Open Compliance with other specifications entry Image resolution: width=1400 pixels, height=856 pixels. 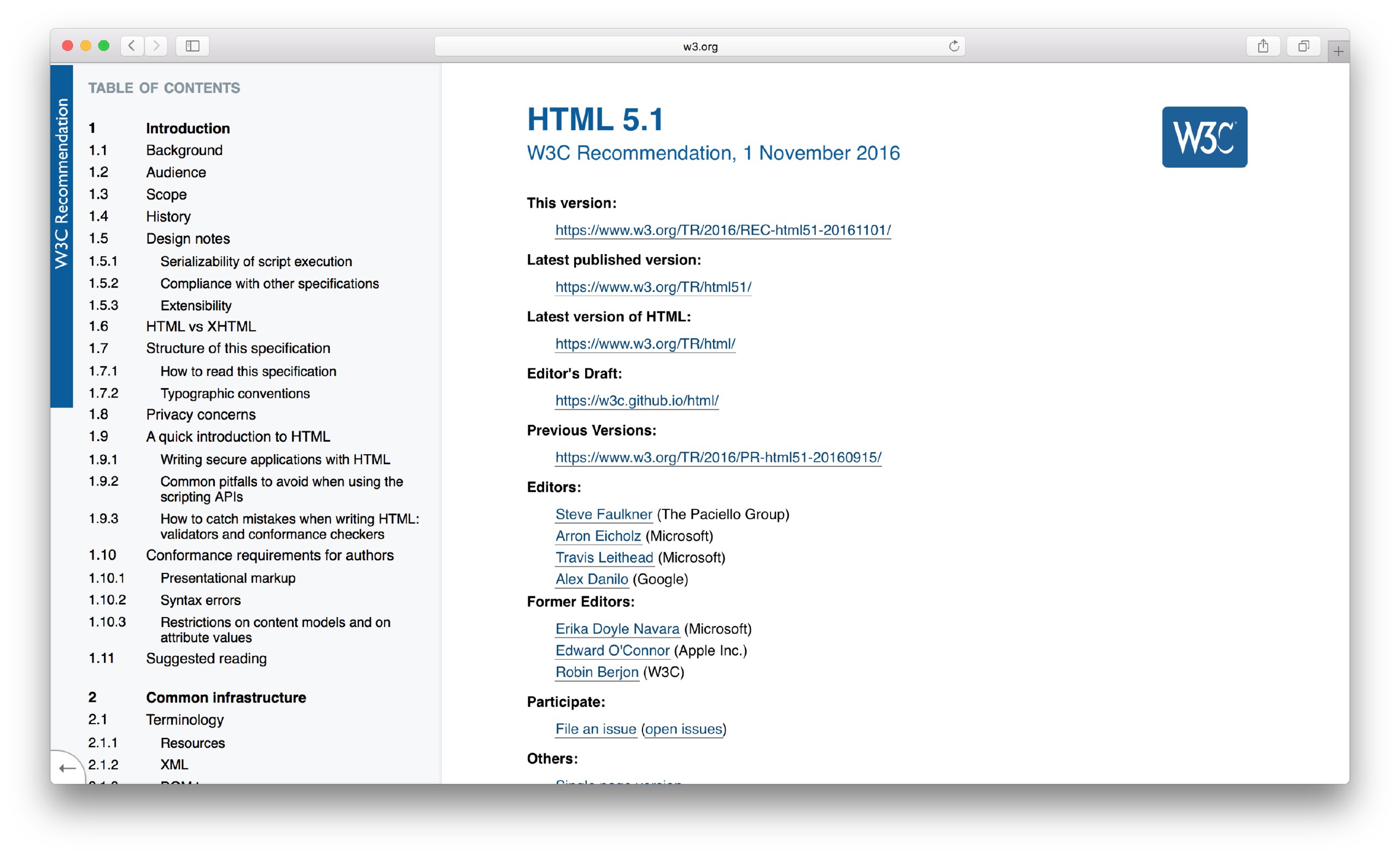[269, 284]
